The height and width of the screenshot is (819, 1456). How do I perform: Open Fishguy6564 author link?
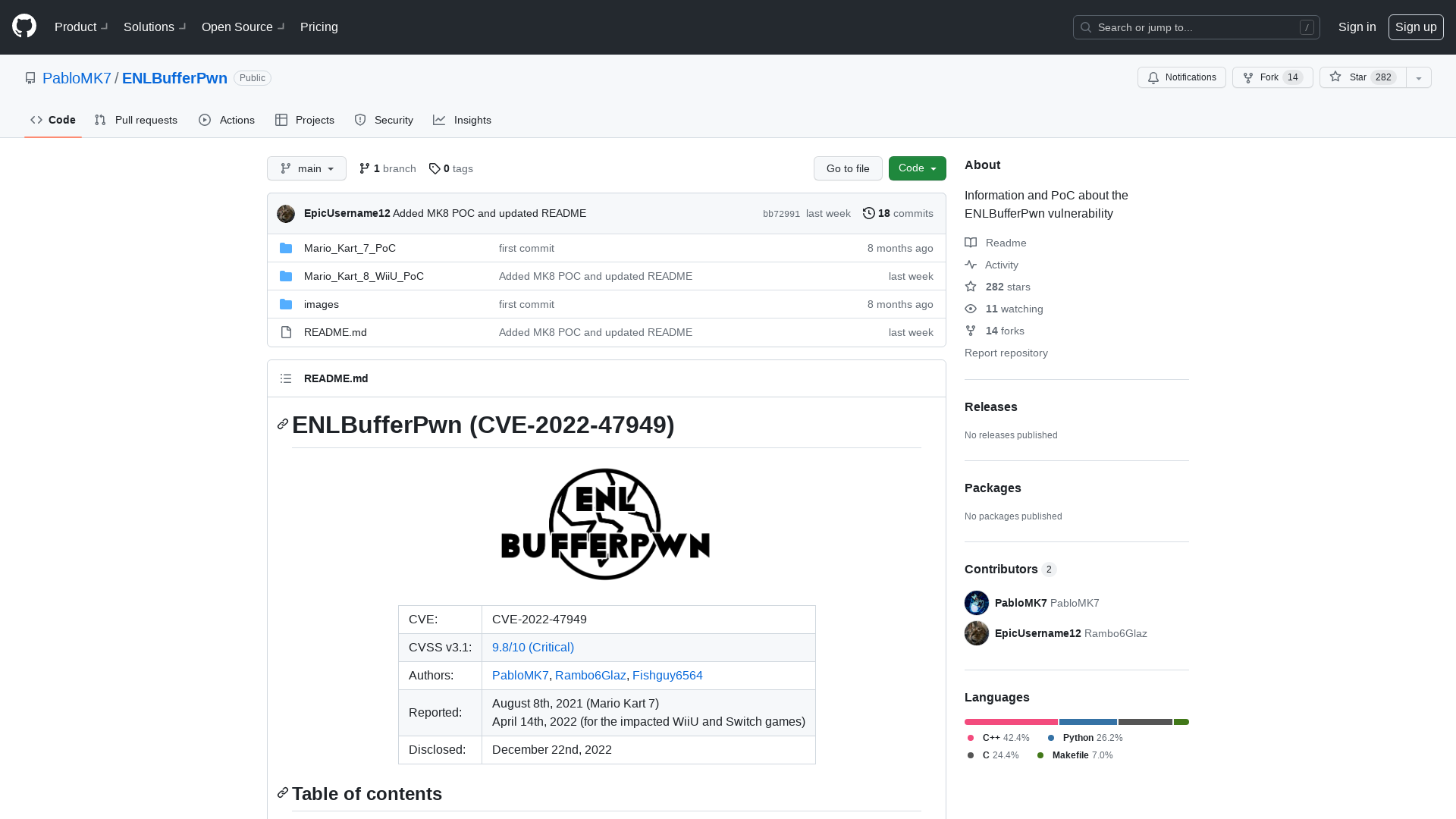pyautogui.click(x=667, y=675)
